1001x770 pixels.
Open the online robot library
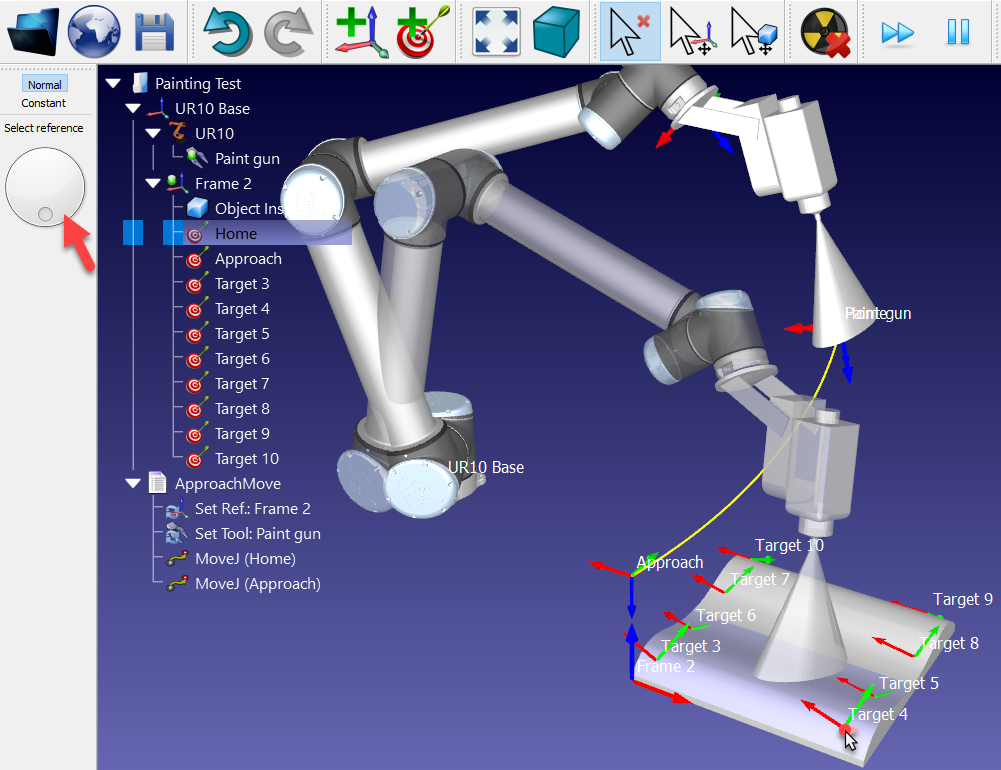(92, 32)
